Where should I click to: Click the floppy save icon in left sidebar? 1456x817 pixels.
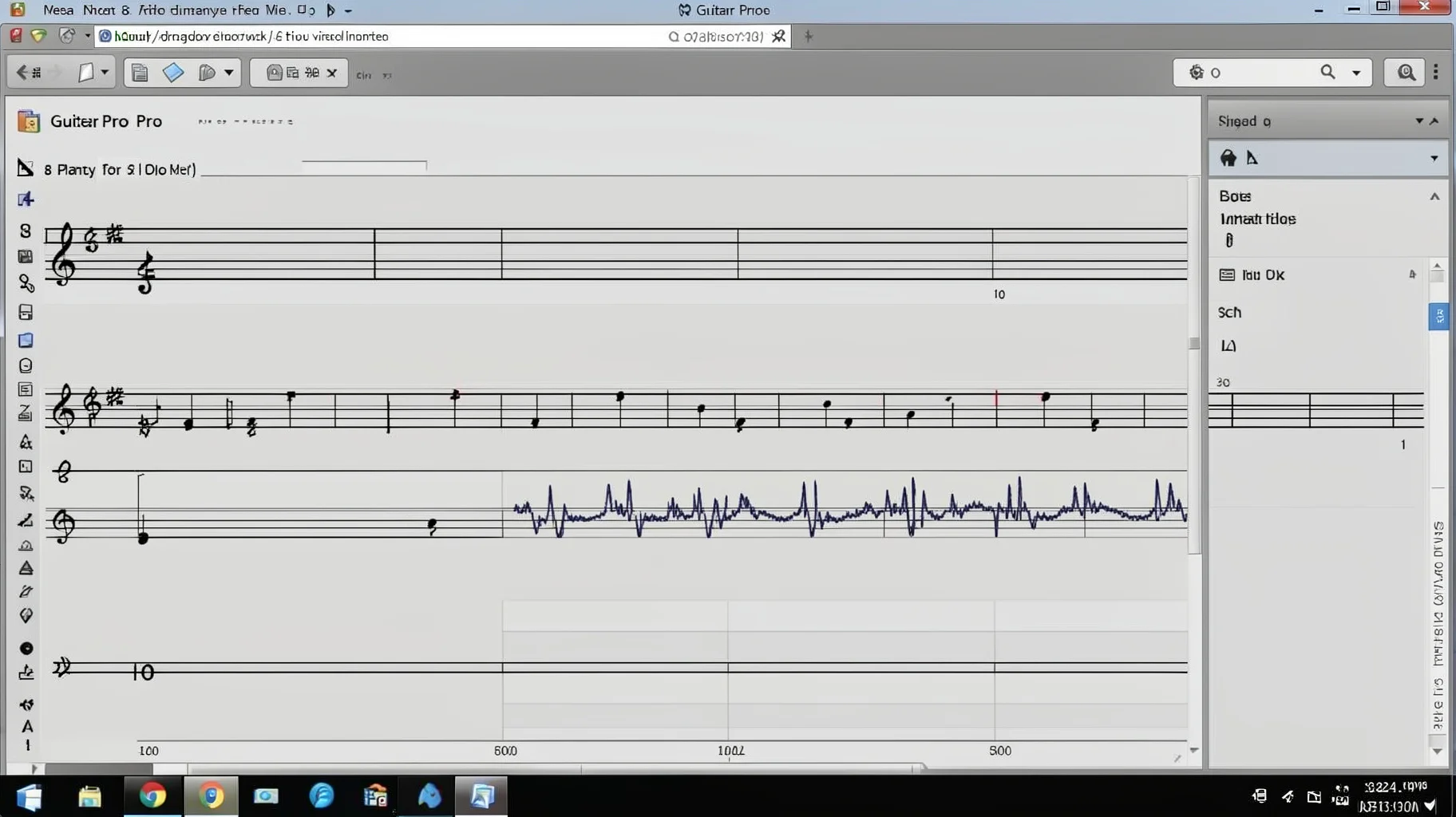[26, 256]
